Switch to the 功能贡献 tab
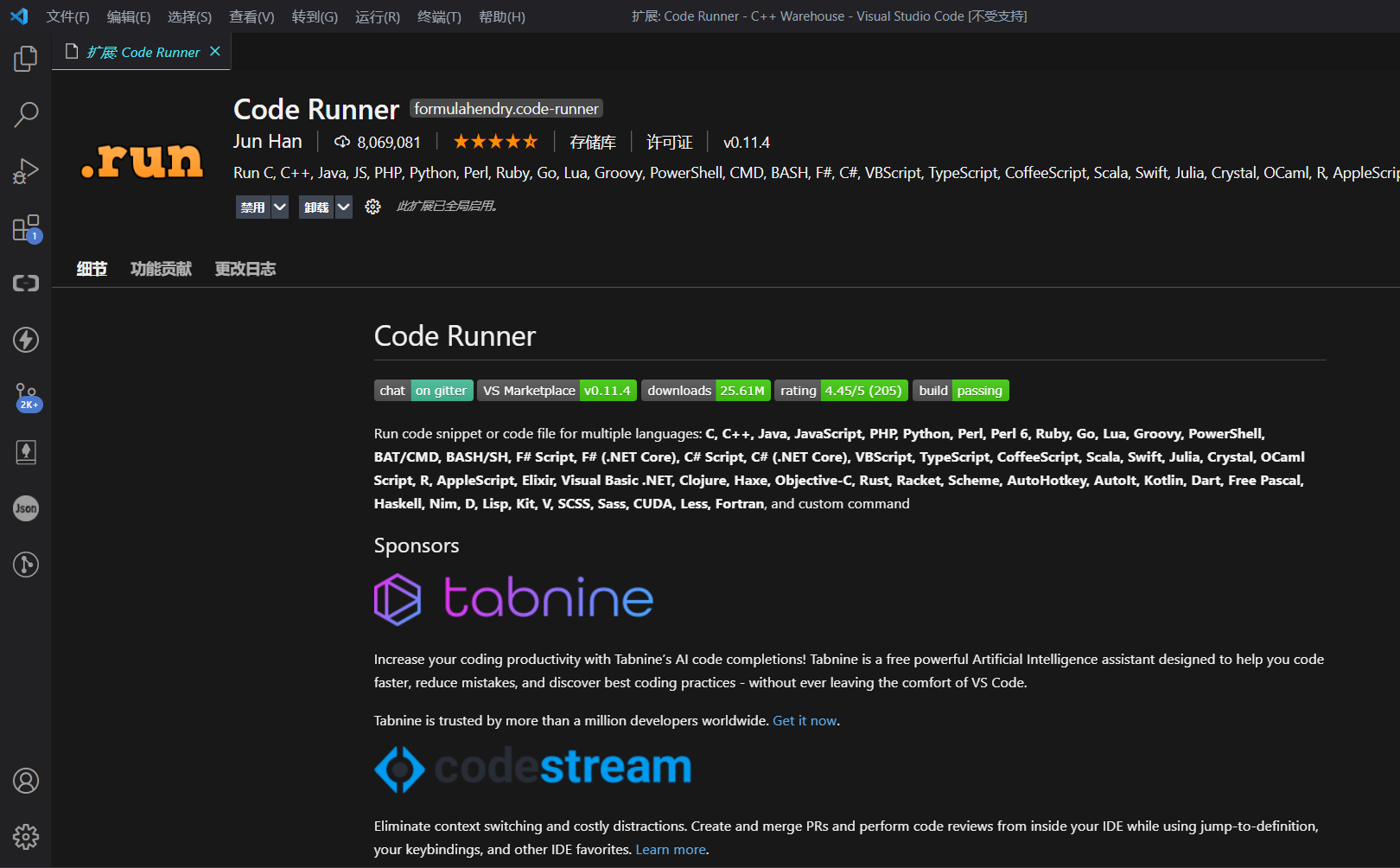 click(x=161, y=269)
